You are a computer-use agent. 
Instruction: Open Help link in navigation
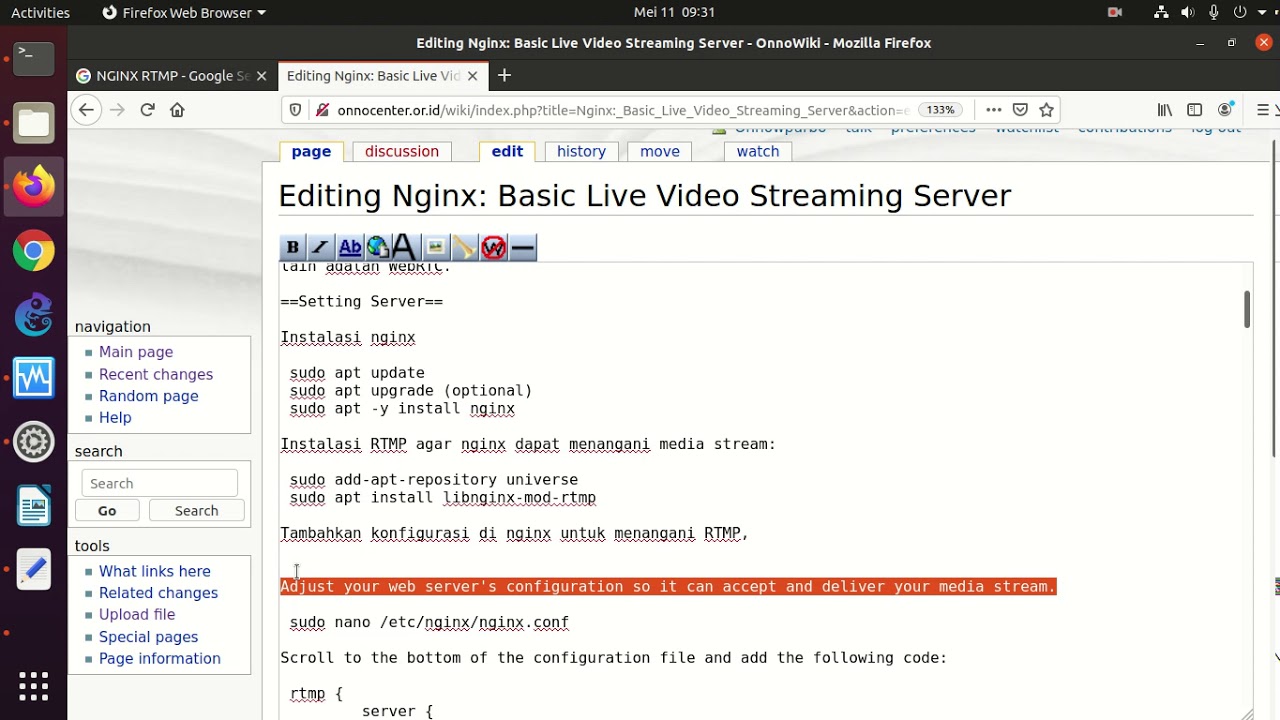tap(115, 418)
